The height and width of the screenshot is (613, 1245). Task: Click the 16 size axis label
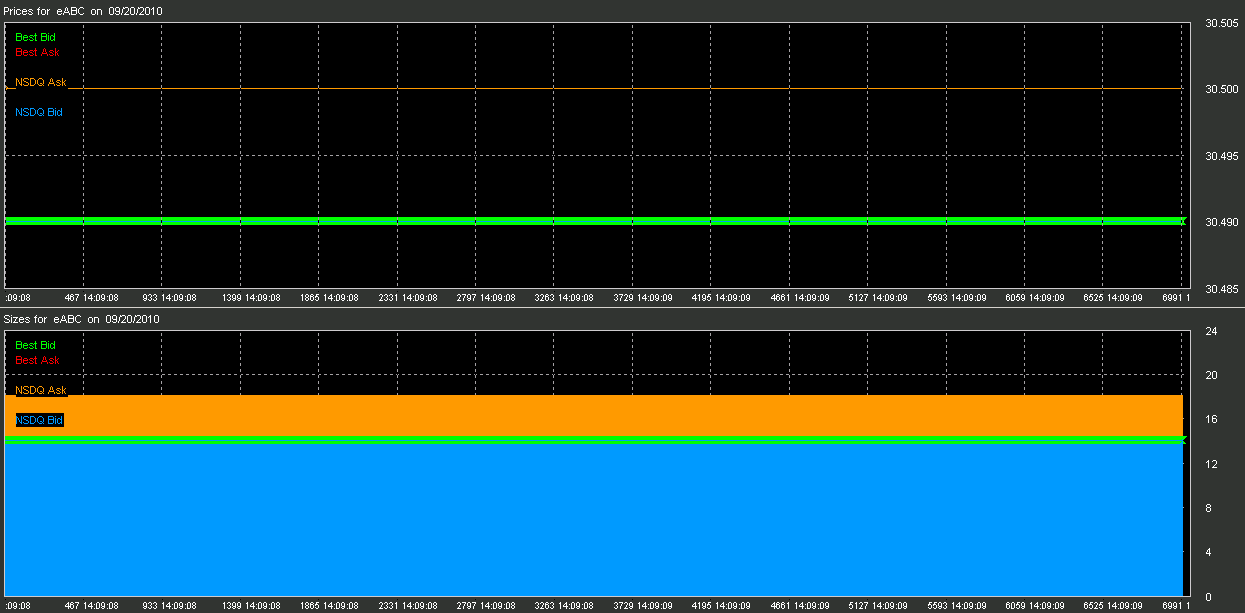click(1211, 420)
